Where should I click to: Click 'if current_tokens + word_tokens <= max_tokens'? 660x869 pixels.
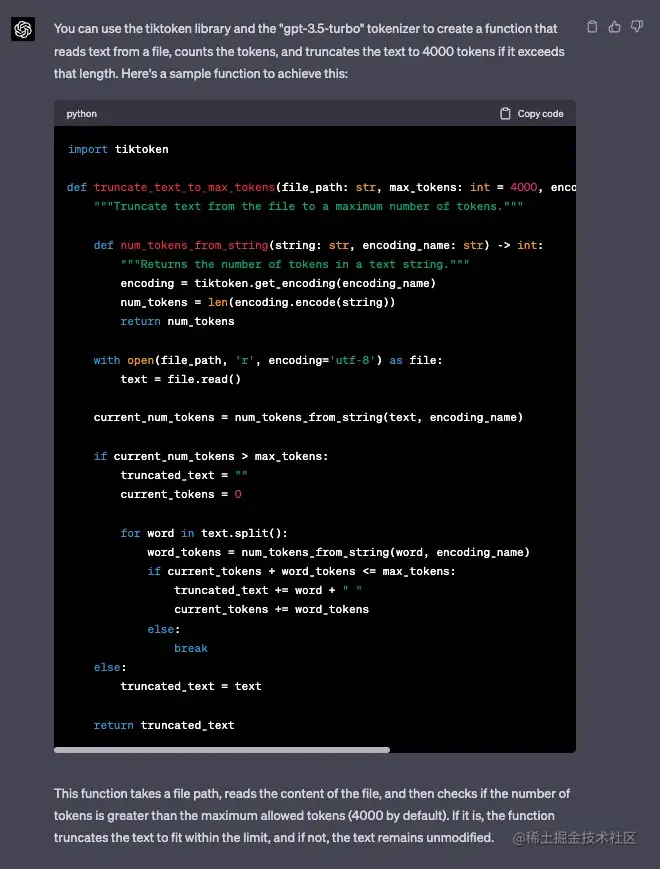tap(301, 571)
